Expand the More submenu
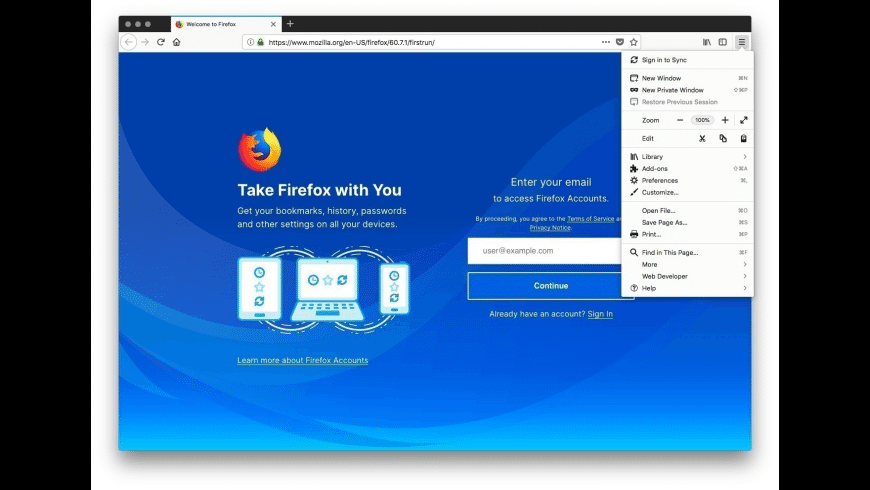The height and width of the screenshot is (490, 870). [x=687, y=265]
